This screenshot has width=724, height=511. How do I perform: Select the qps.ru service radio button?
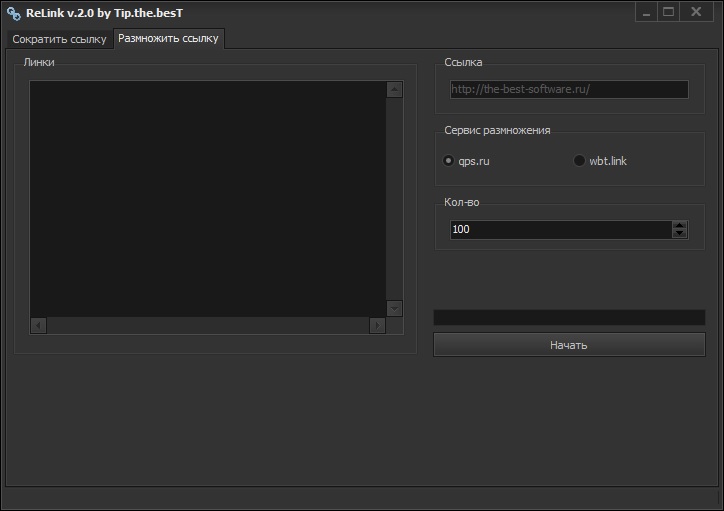[449, 161]
